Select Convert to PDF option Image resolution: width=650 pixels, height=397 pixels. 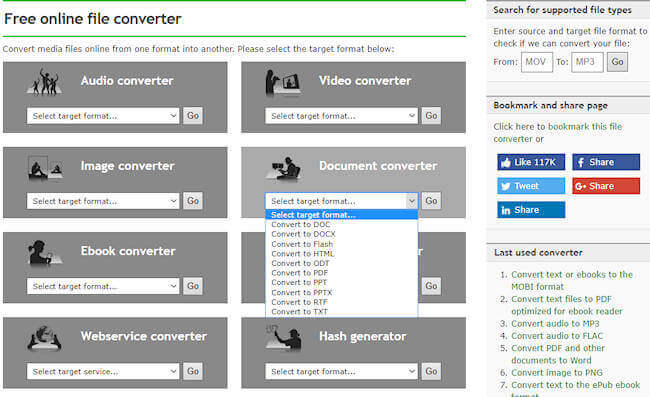(x=341, y=273)
